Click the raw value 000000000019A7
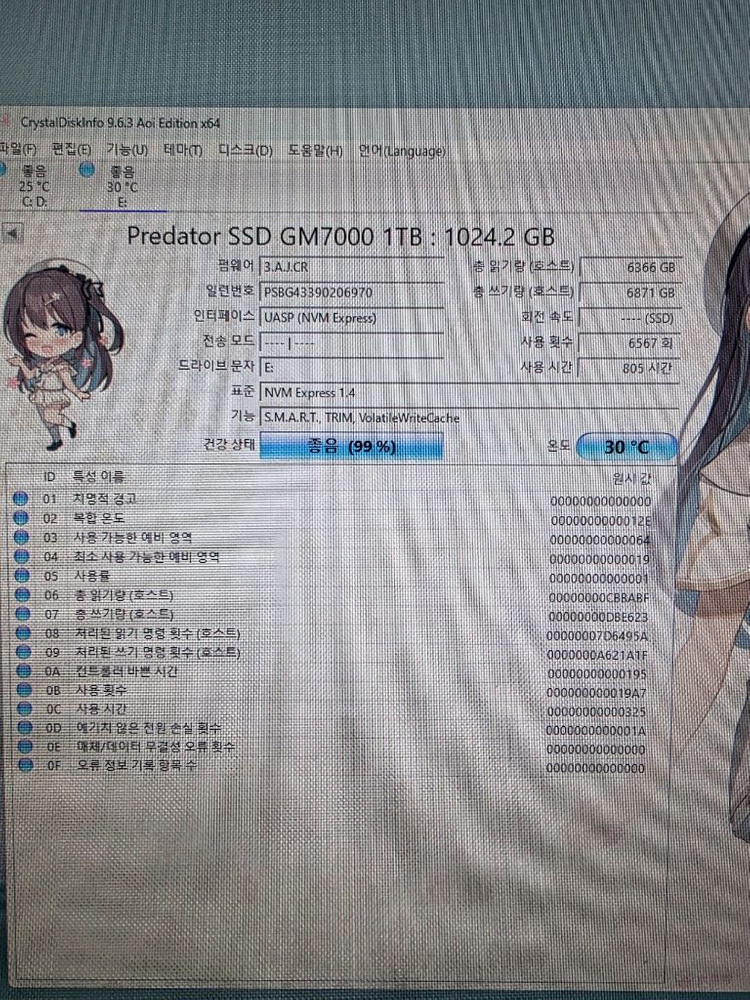This screenshot has height=1000, width=750. click(x=596, y=693)
